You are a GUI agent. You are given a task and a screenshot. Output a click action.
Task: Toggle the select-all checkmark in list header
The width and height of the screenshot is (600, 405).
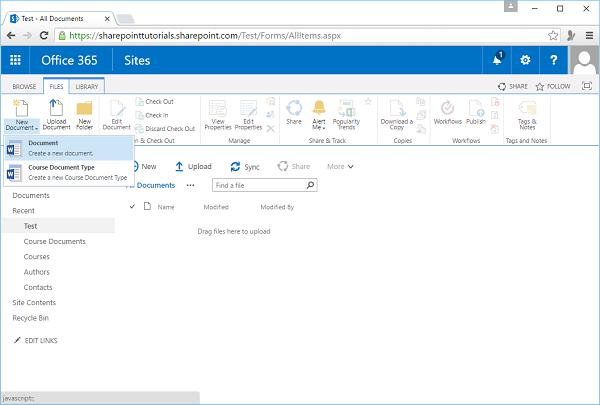(x=132, y=207)
